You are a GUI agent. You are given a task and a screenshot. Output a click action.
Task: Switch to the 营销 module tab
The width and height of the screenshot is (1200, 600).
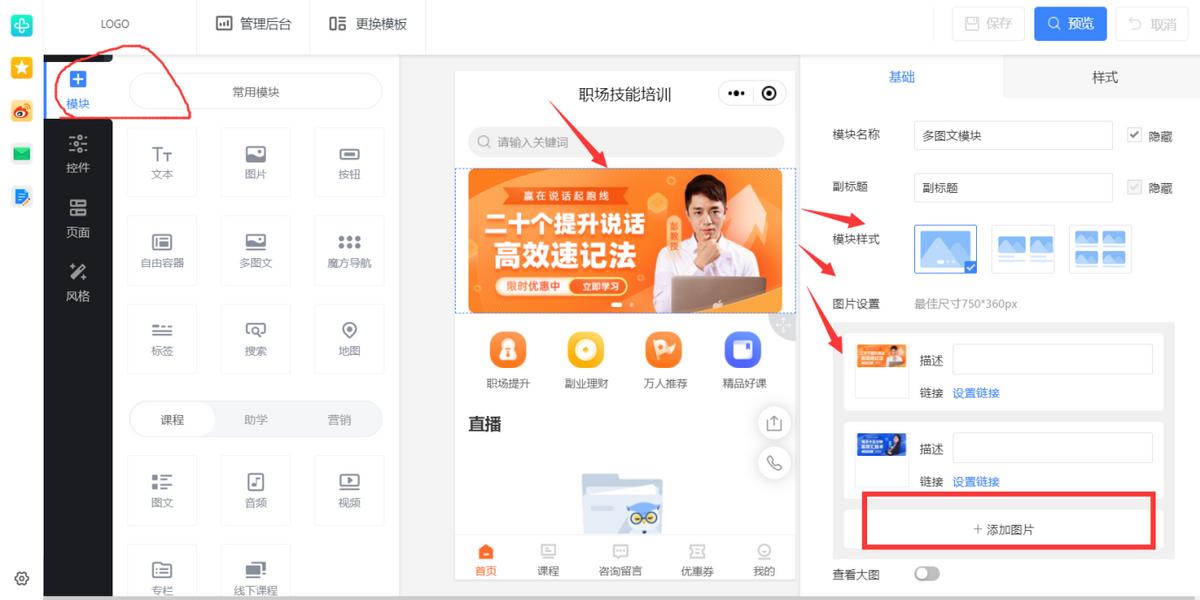[x=339, y=420]
